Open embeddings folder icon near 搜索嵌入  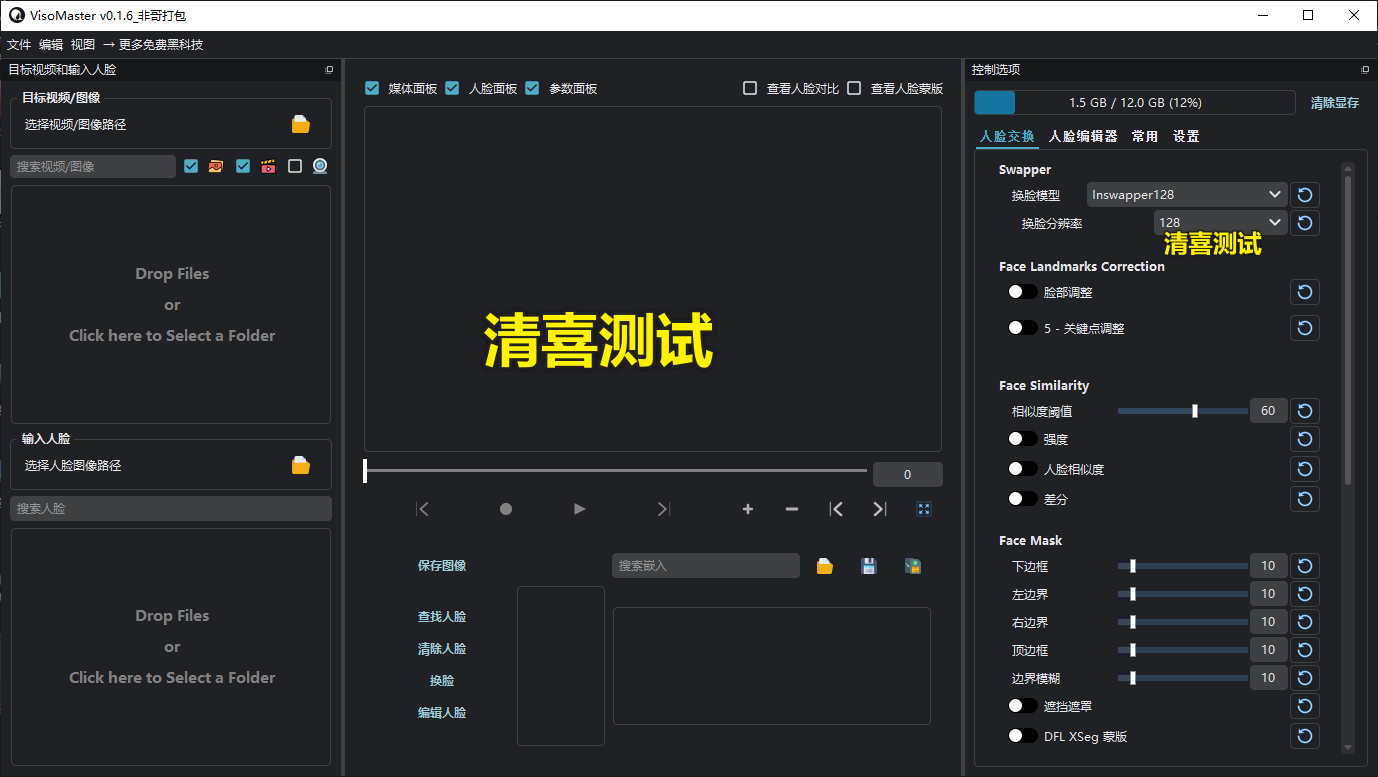[x=824, y=565]
